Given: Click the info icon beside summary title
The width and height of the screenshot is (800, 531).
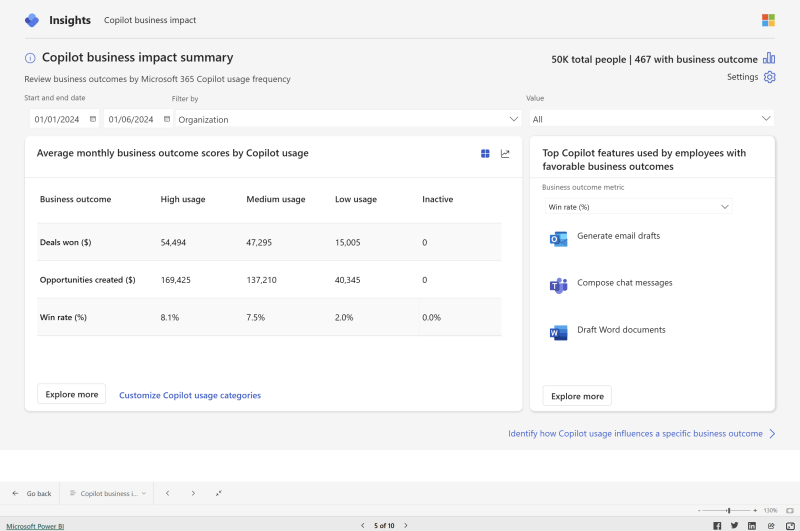Looking at the screenshot, I should click(30, 58).
